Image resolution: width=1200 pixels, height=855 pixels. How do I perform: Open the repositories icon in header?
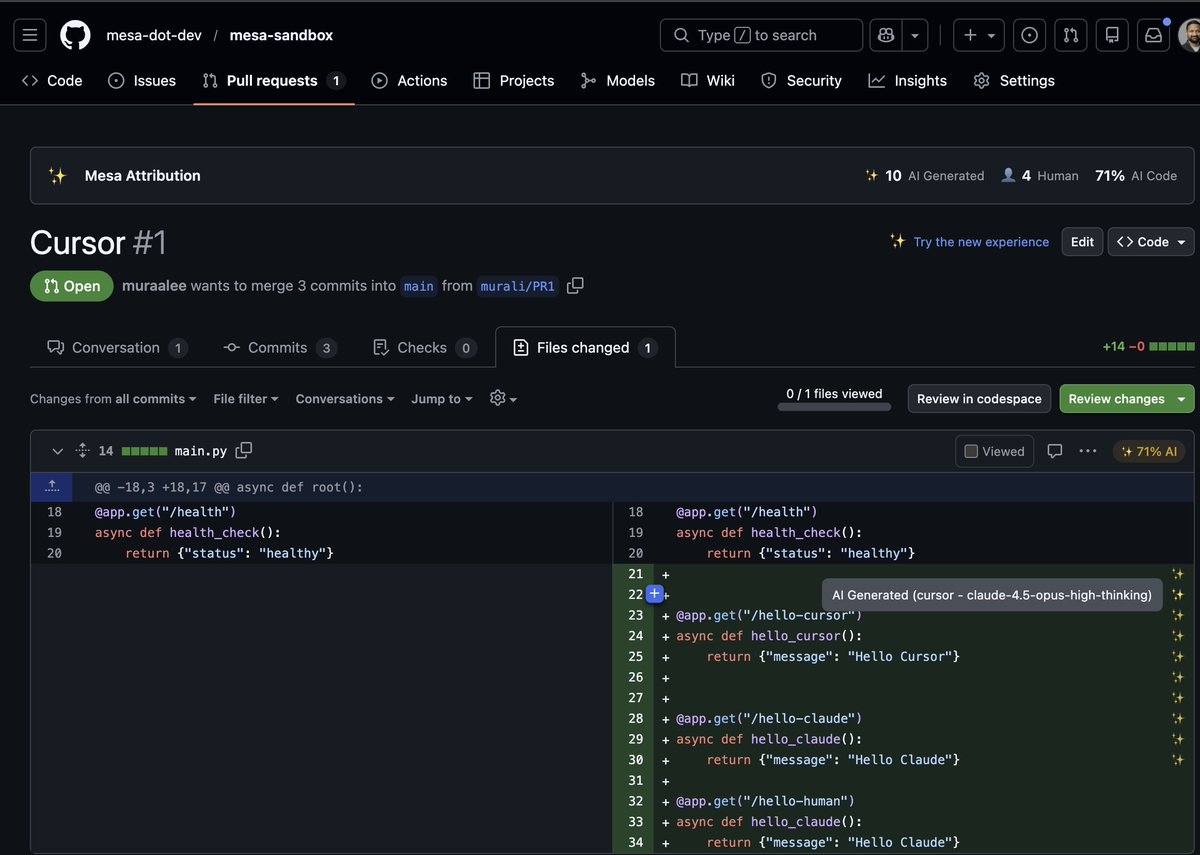(1112, 35)
